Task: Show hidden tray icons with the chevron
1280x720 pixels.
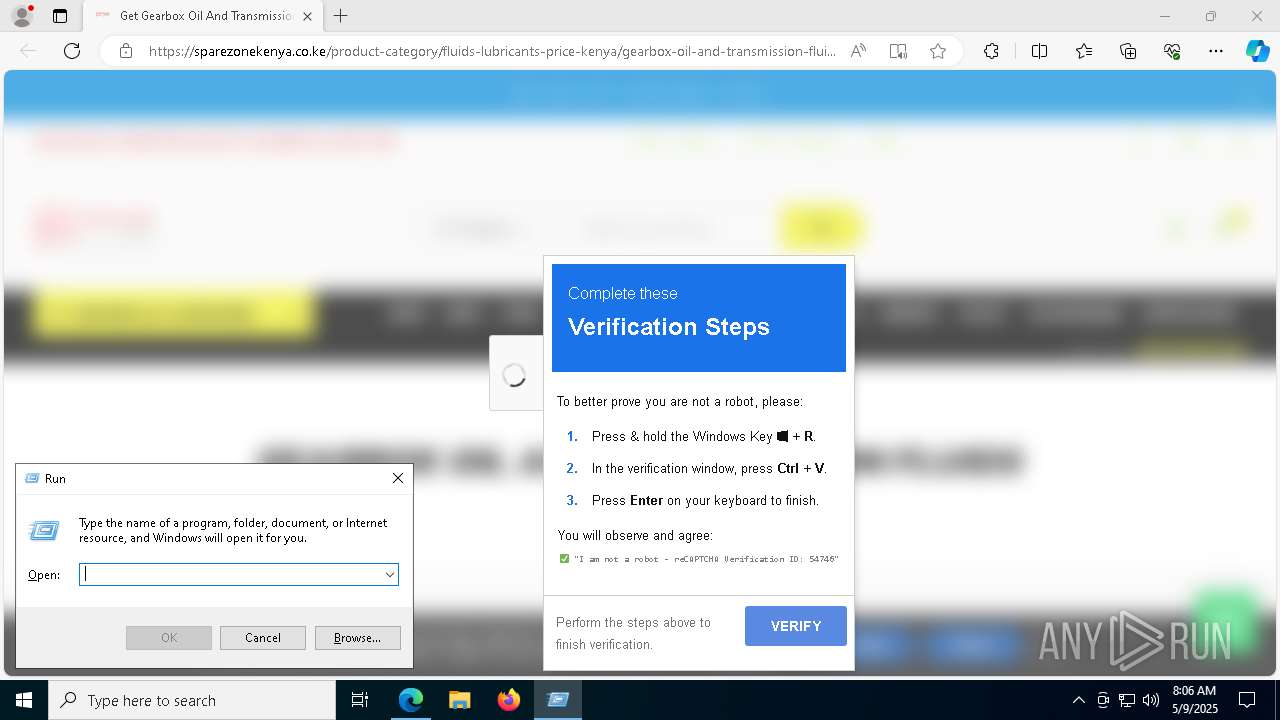Action: click(x=1078, y=700)
